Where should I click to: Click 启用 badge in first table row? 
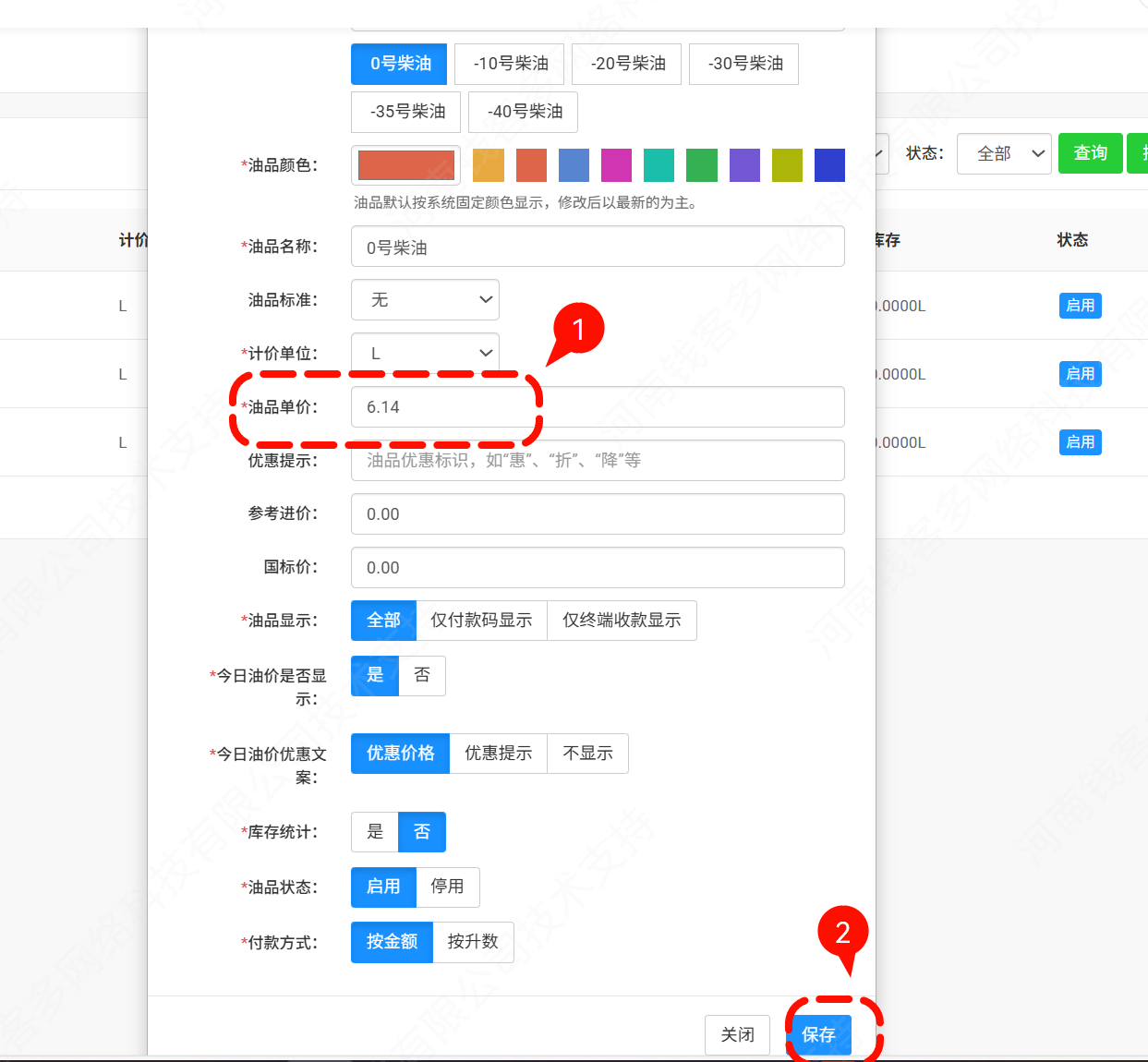click(x=1080, y=306)
